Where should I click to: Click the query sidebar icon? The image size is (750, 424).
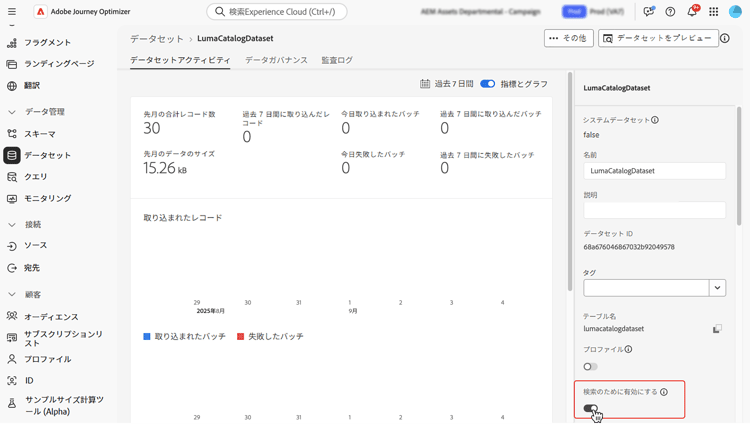pyautogui.click(x=12, y=177)
